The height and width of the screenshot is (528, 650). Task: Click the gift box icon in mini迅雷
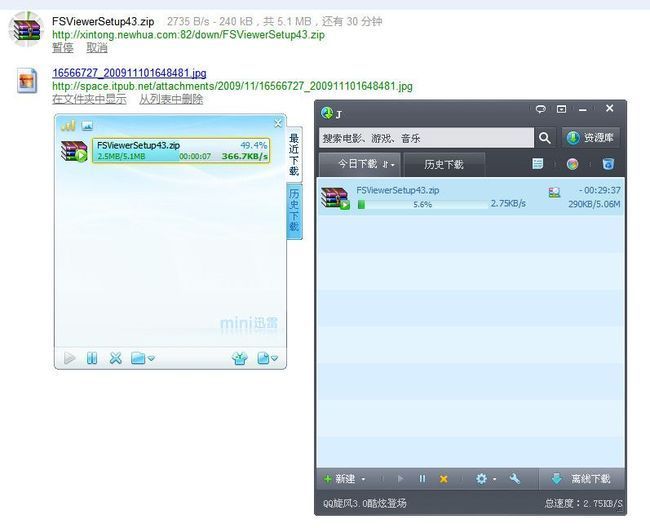240,358
